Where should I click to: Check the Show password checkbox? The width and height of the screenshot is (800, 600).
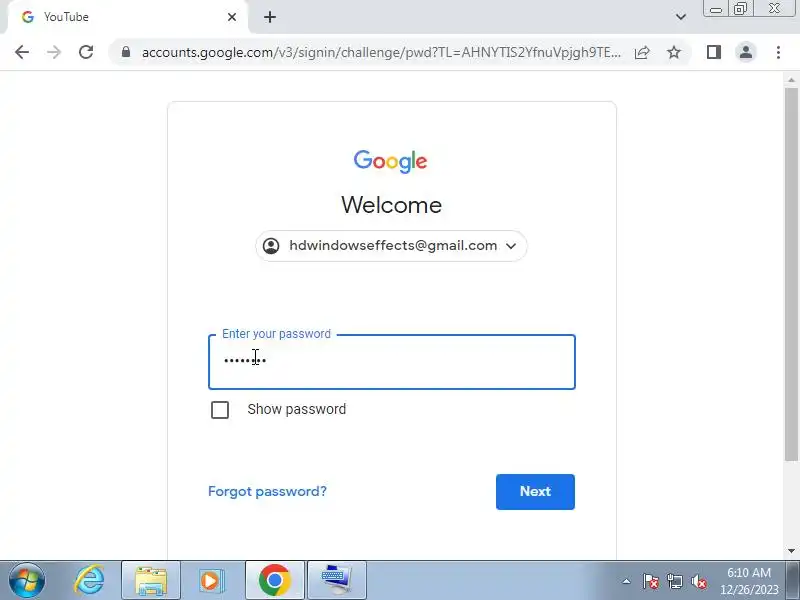click(220, 410)
